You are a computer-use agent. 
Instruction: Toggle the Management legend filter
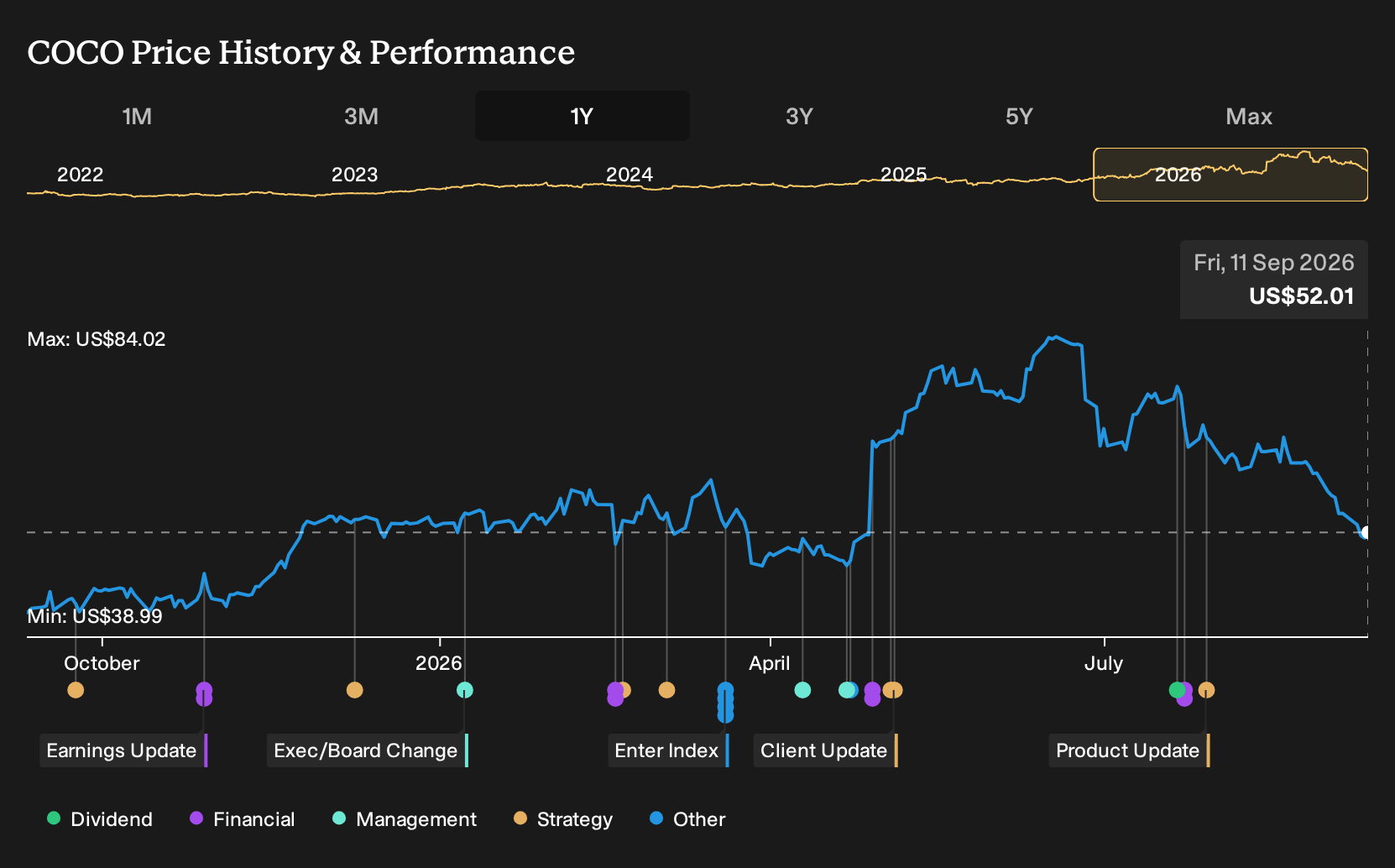click(x=405, y=819)
